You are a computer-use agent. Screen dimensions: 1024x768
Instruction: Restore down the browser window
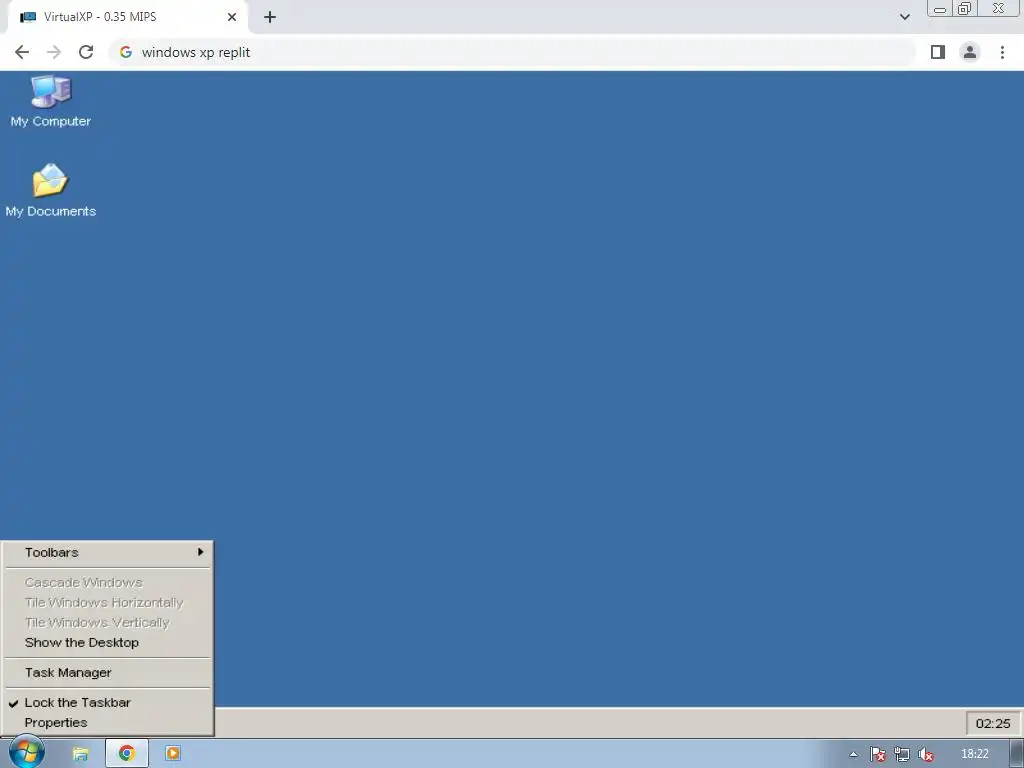(x=964, y=9)
